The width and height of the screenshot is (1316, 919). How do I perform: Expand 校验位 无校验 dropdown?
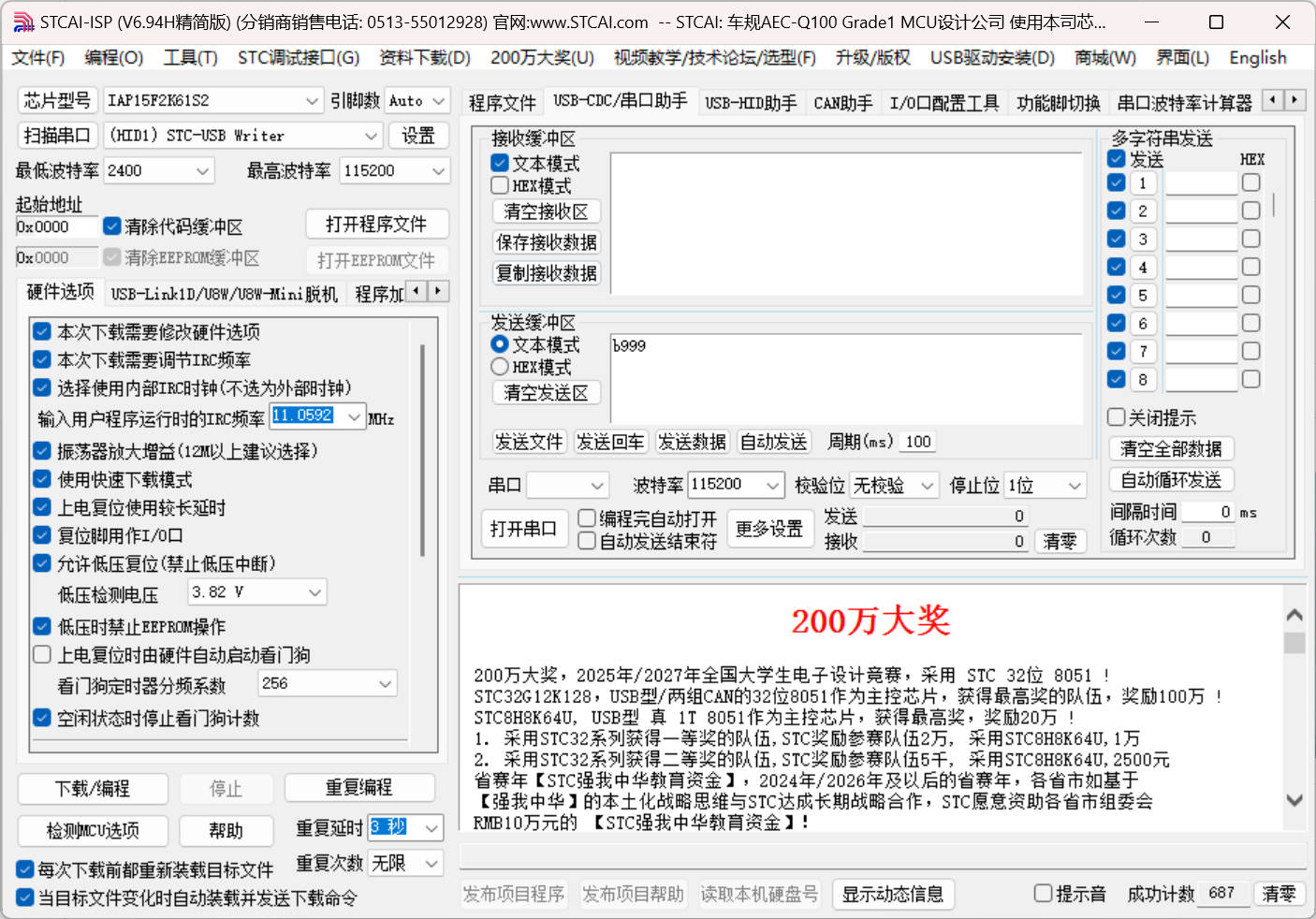[x=927, y=485]
